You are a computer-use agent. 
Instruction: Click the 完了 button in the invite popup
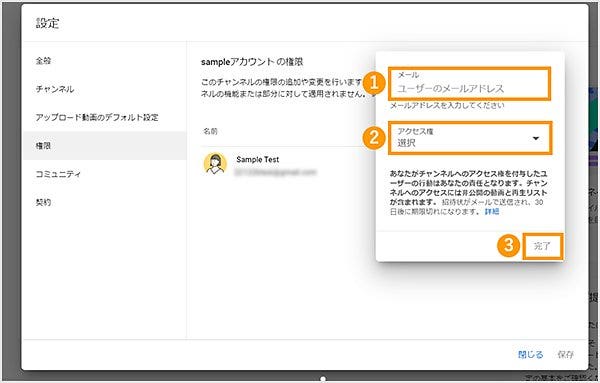(542, 246)
